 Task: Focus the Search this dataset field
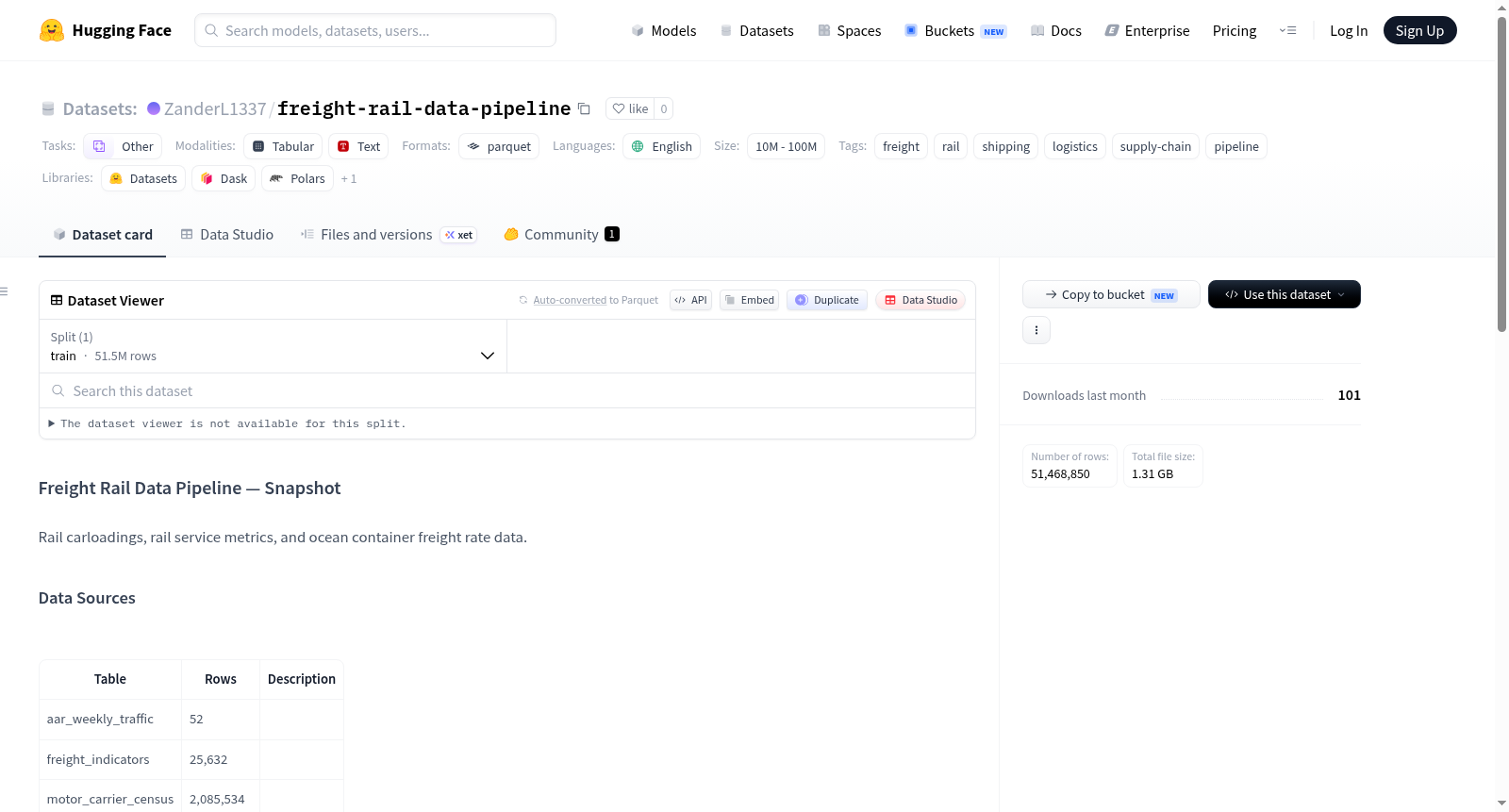click(x=507, y=390)
